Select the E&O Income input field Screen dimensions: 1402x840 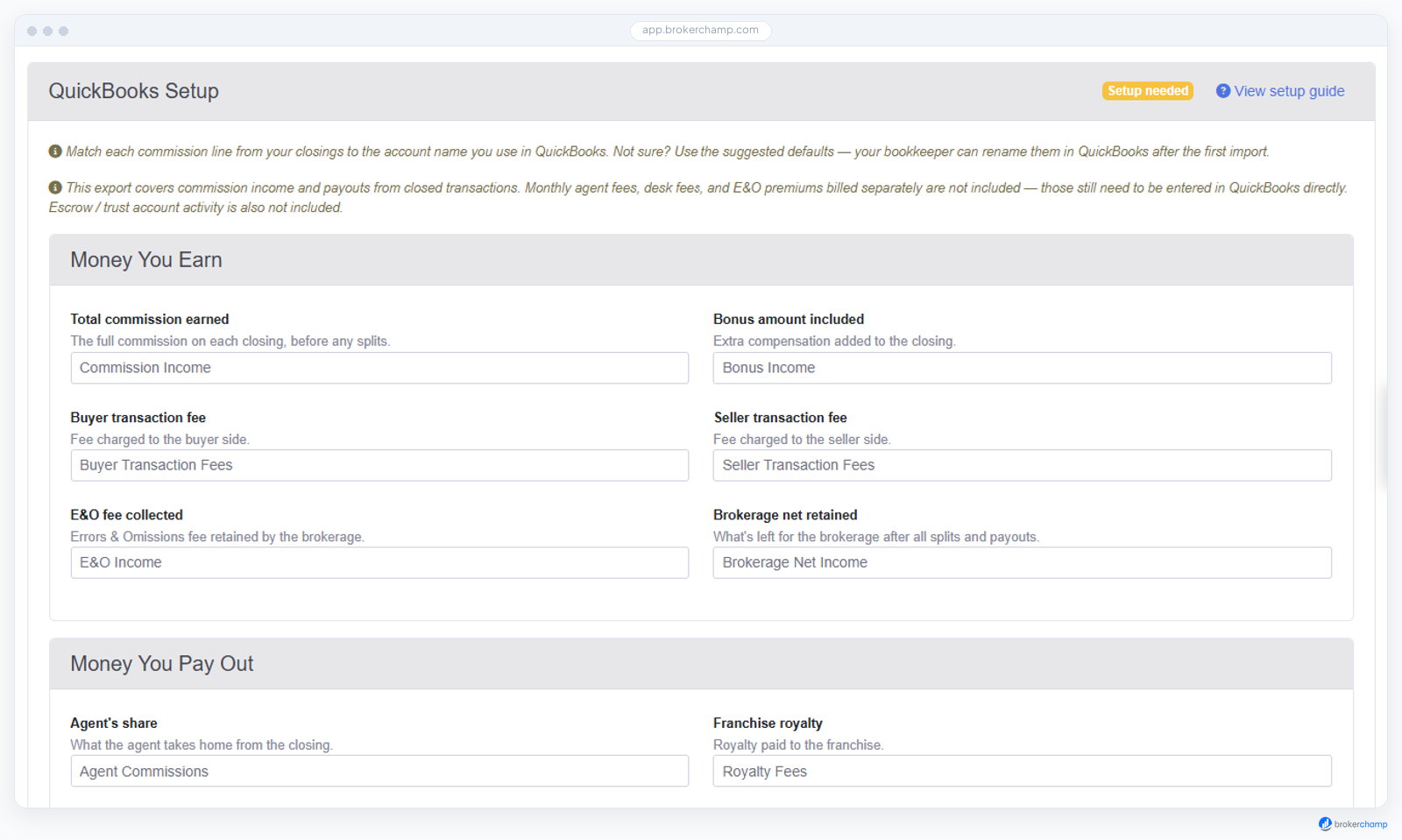(x=379, y=562)
